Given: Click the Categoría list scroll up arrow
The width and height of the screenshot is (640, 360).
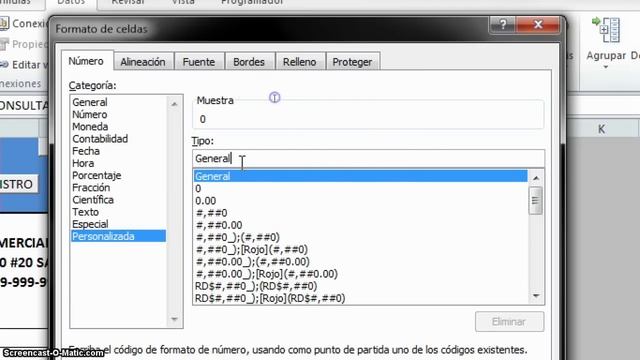Looking at the screenshot, I should click(x=174, y=104).
